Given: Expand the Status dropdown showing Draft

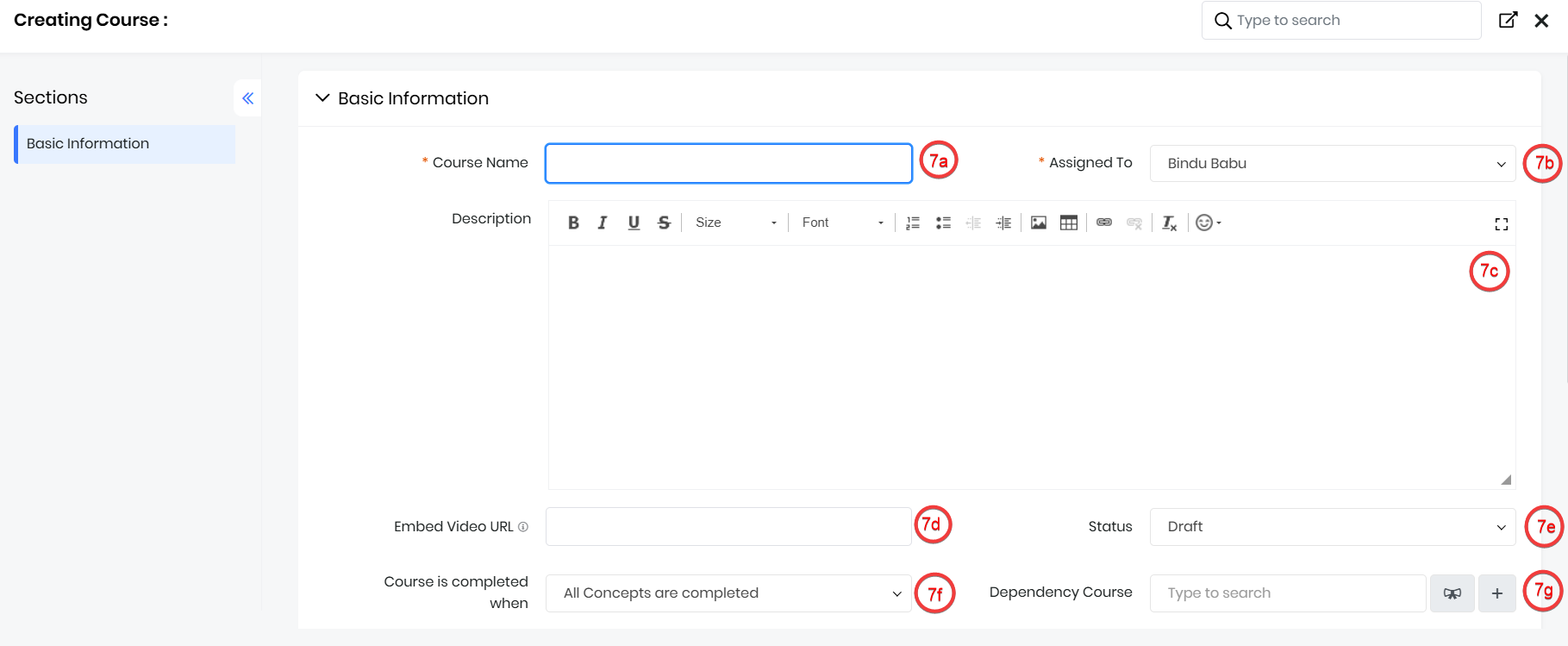Looking at the screenshot, I should coord(1332,527).
